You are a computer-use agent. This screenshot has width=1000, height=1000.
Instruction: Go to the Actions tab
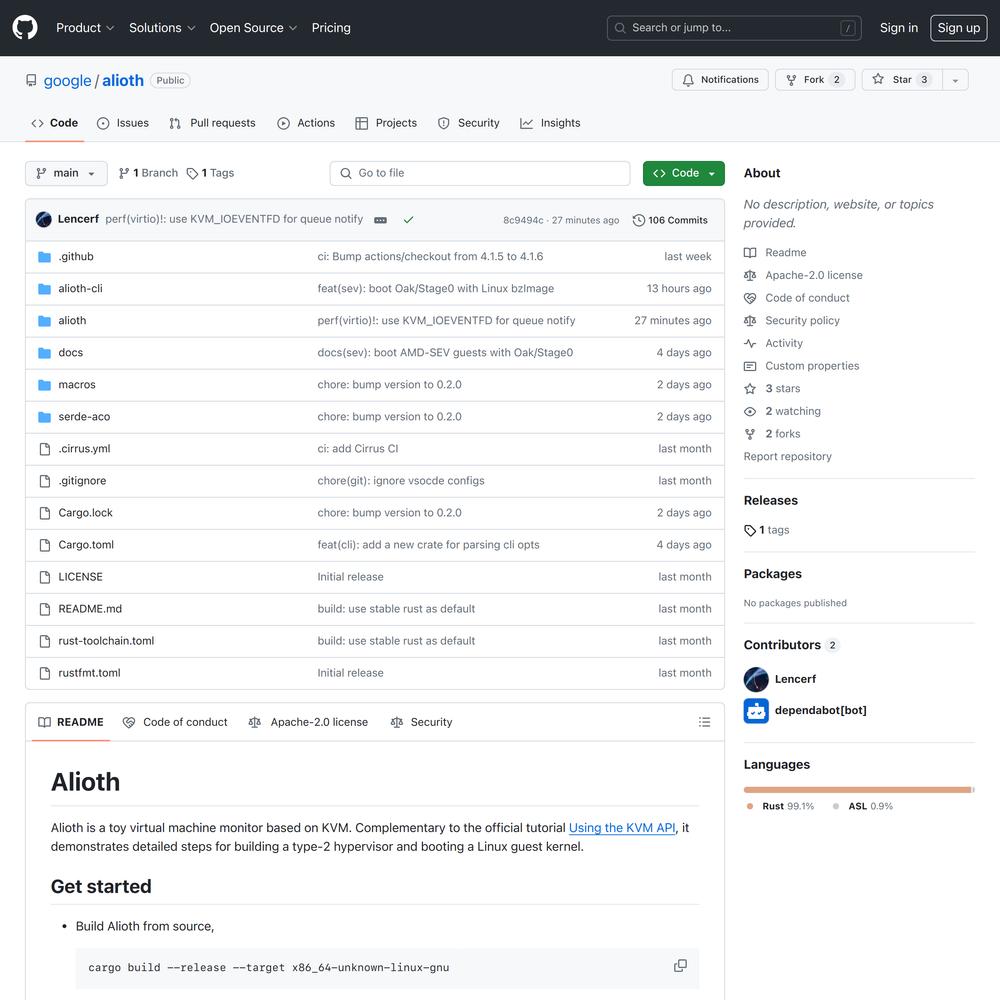pyautogui.click(x=306, y=123)
